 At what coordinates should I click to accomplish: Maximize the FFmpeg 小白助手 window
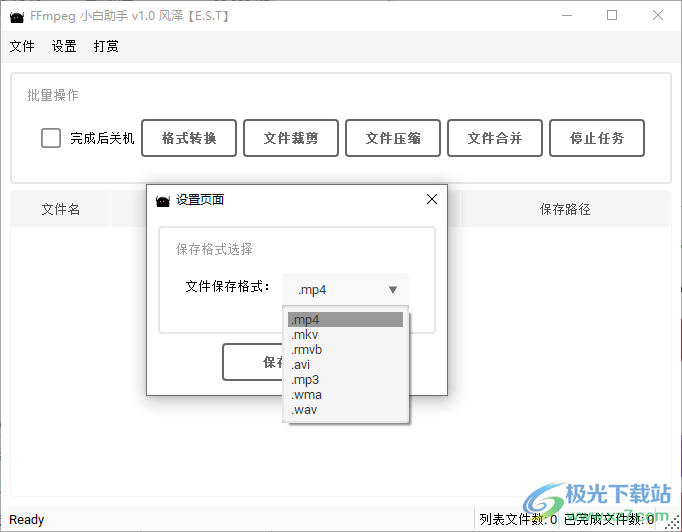[x=612, y=16]
